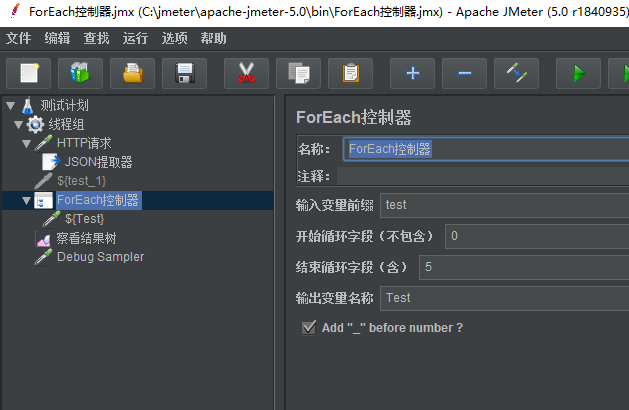Select Debug Sampler in the tree

point(100,257)
